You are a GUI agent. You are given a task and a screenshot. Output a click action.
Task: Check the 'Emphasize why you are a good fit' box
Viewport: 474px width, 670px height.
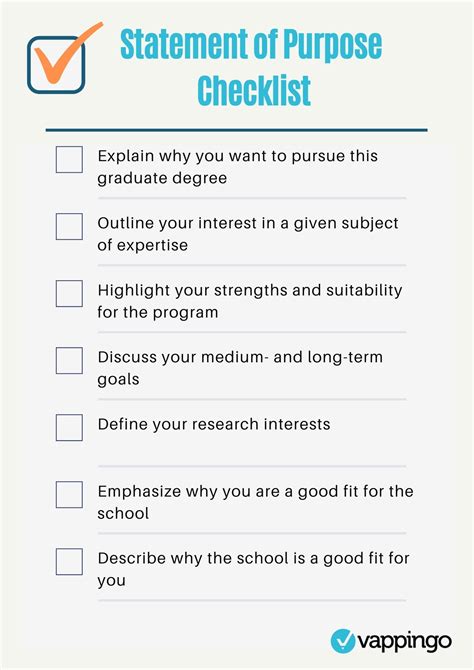69,494
